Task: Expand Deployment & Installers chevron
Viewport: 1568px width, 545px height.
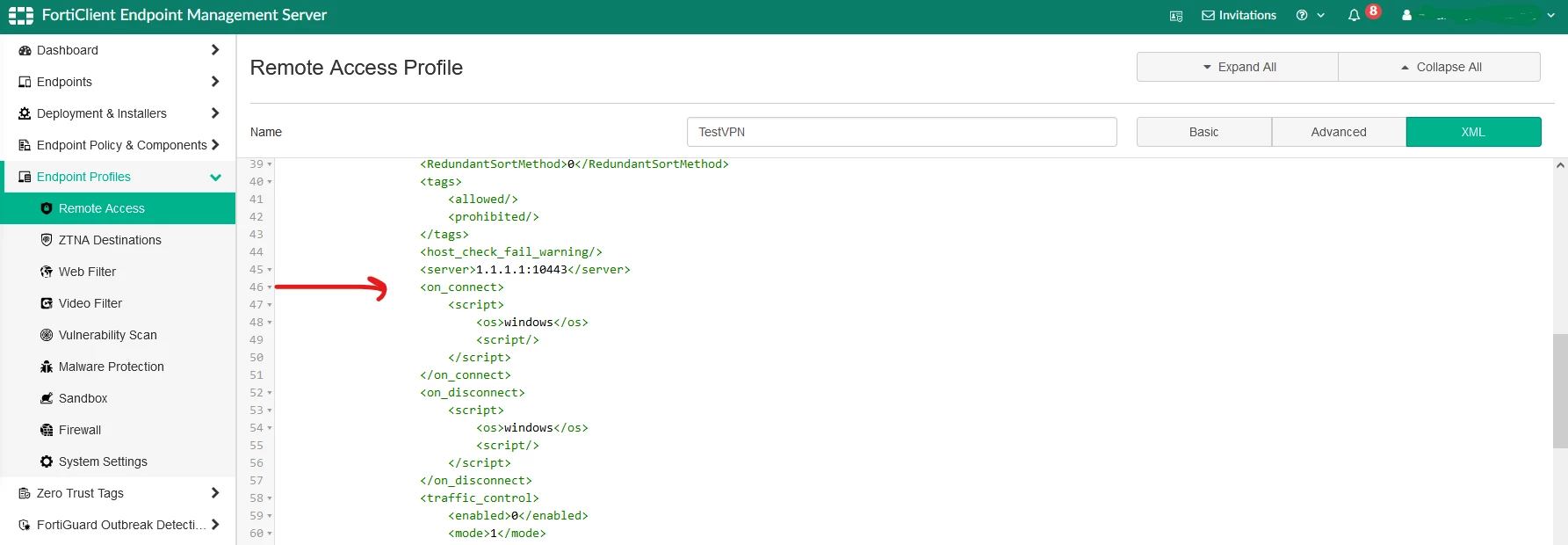Action: [215, 113]
